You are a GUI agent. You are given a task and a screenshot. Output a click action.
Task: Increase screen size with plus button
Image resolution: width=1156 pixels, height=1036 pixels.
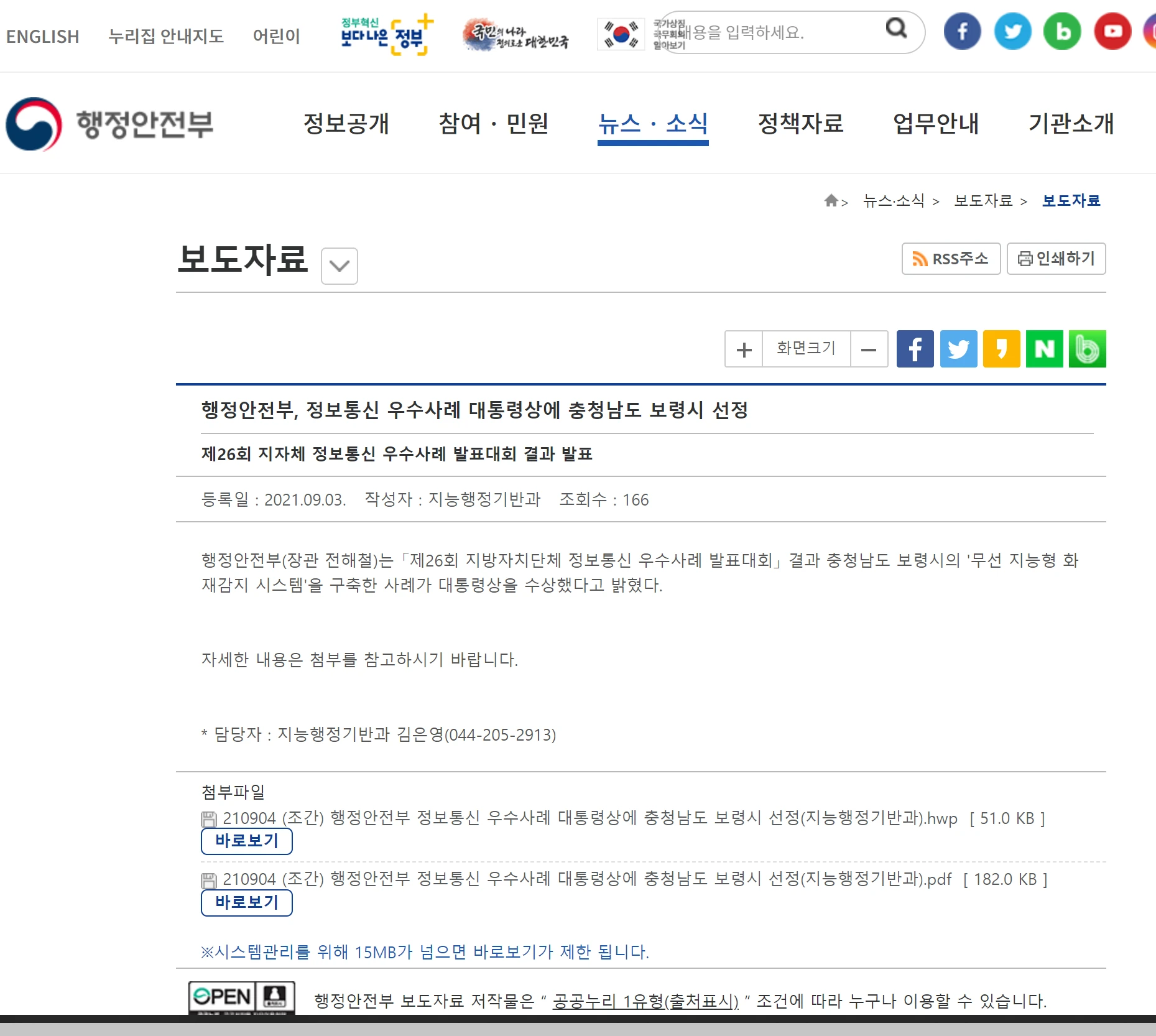(744, 349)
